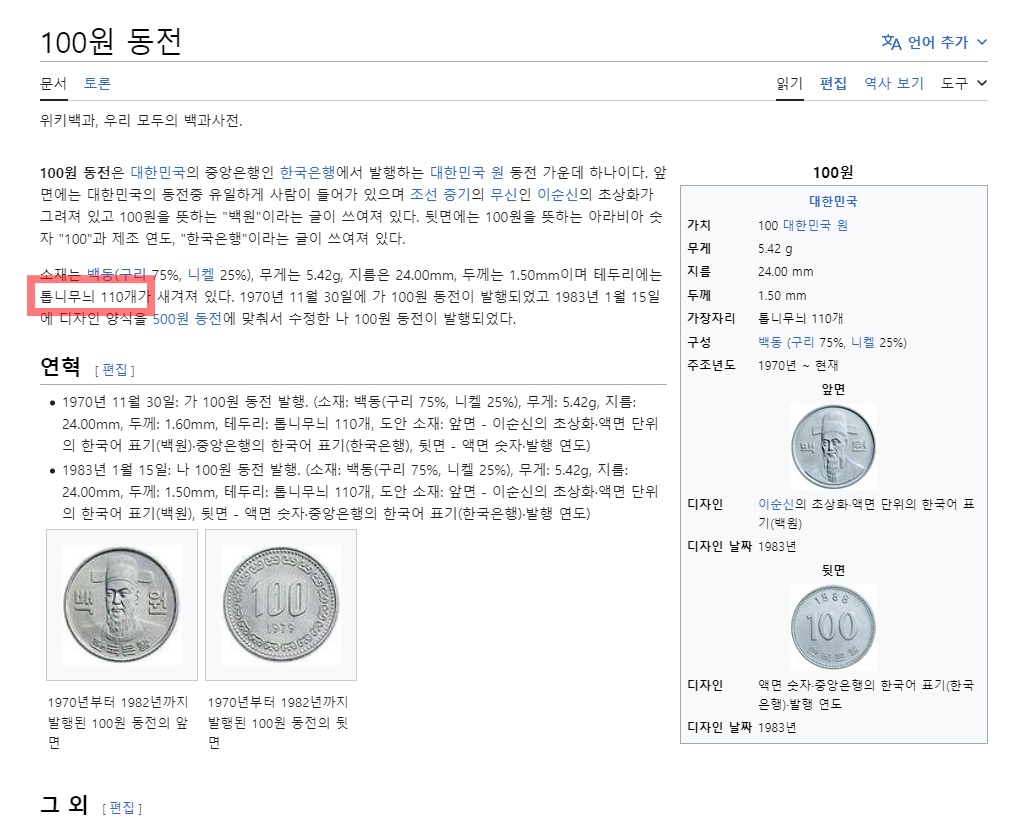Viewport: 1034px width, 817px height.
Task: Click the 그 외 section heading
Action: (x=64, y=804)
